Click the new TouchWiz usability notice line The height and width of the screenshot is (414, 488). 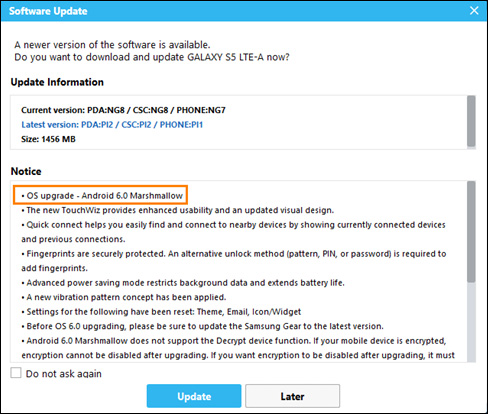tap(178, 210)
